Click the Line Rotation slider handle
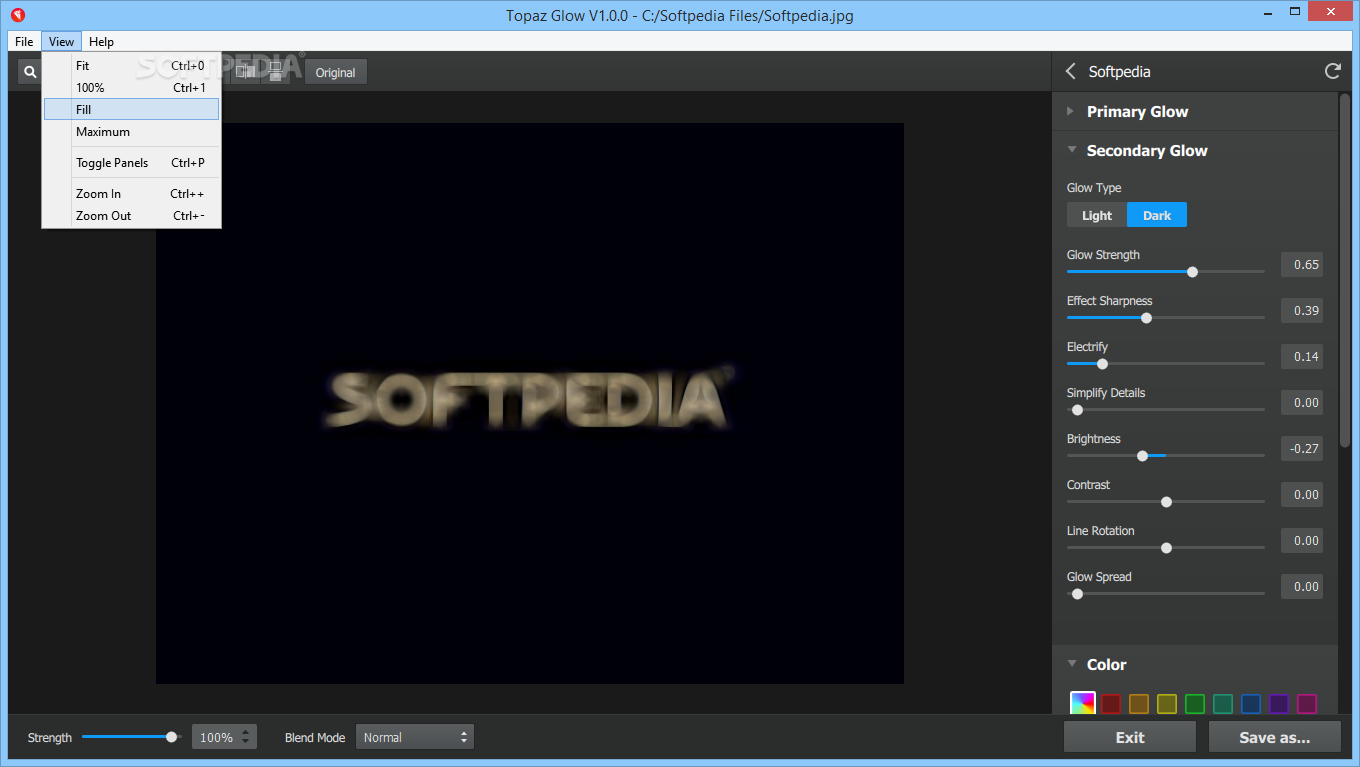Image resolution: width=1360 pixels, height=767 pixels. 1166,548
